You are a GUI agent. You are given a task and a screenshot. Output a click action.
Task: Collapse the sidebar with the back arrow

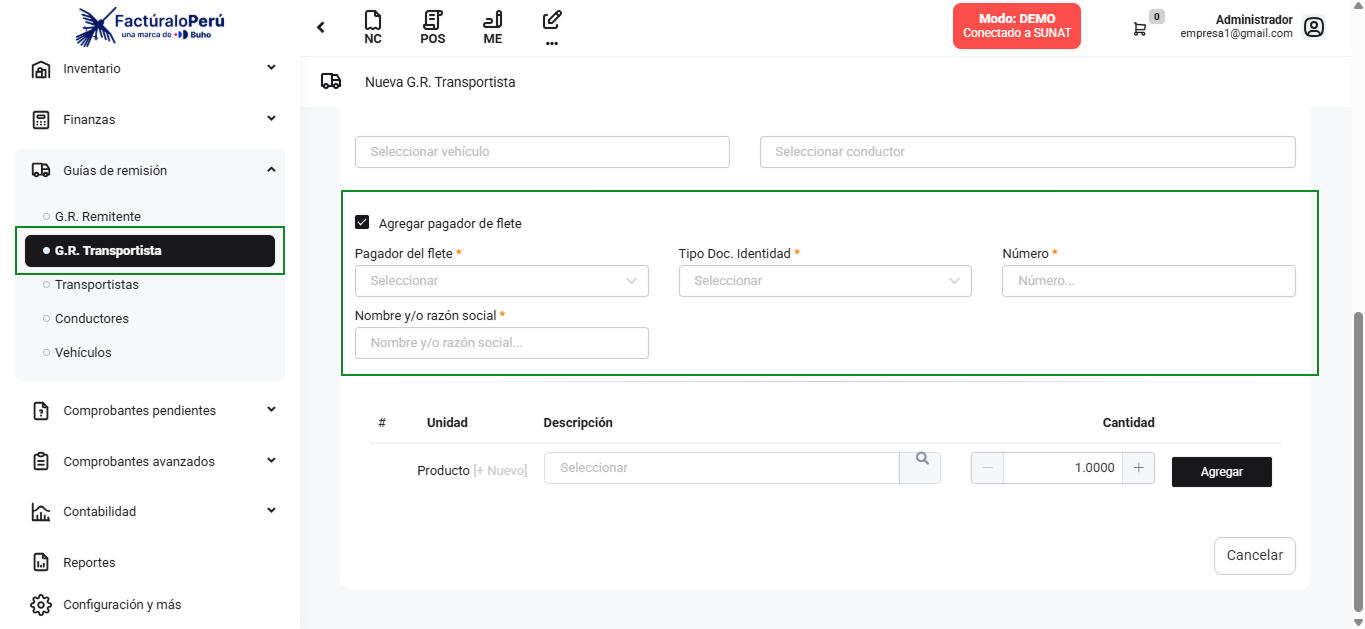(321, 28)
